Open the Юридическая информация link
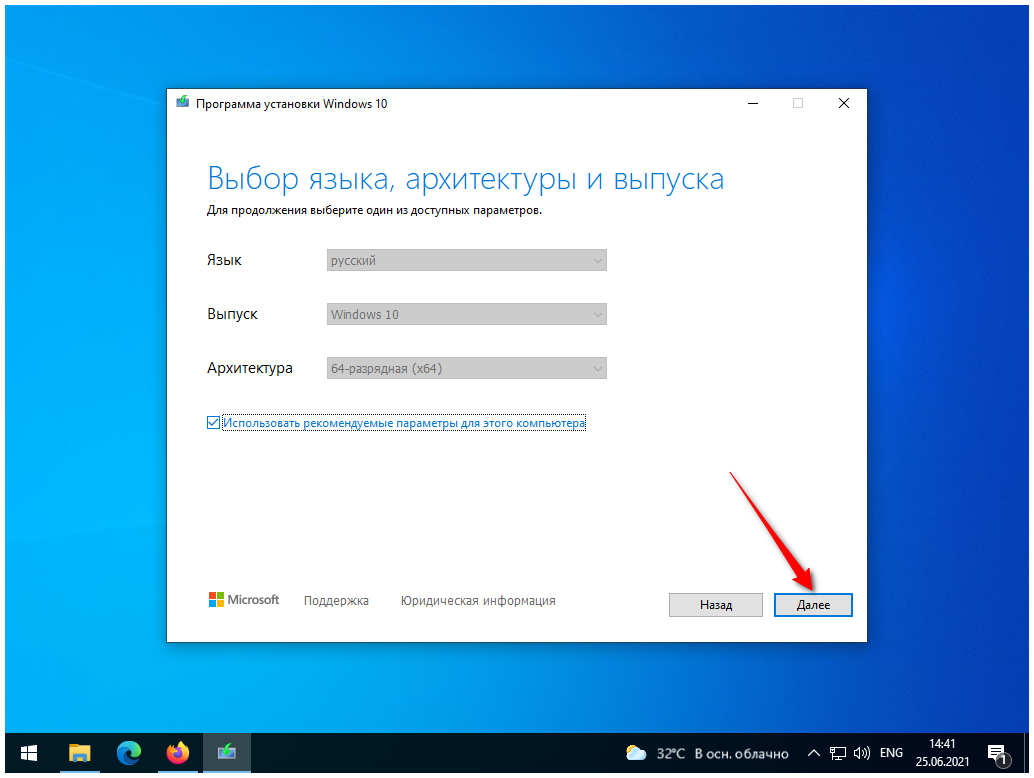 pos(478,601)
